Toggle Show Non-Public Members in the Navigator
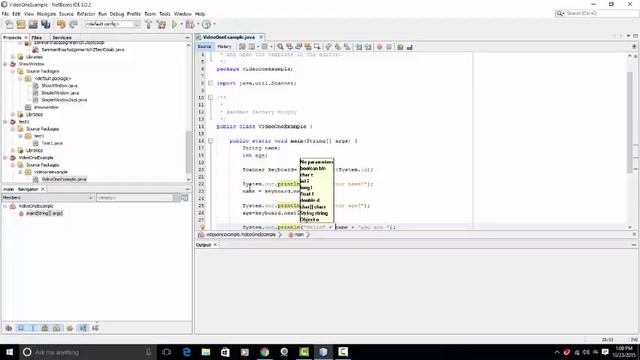 45,328
